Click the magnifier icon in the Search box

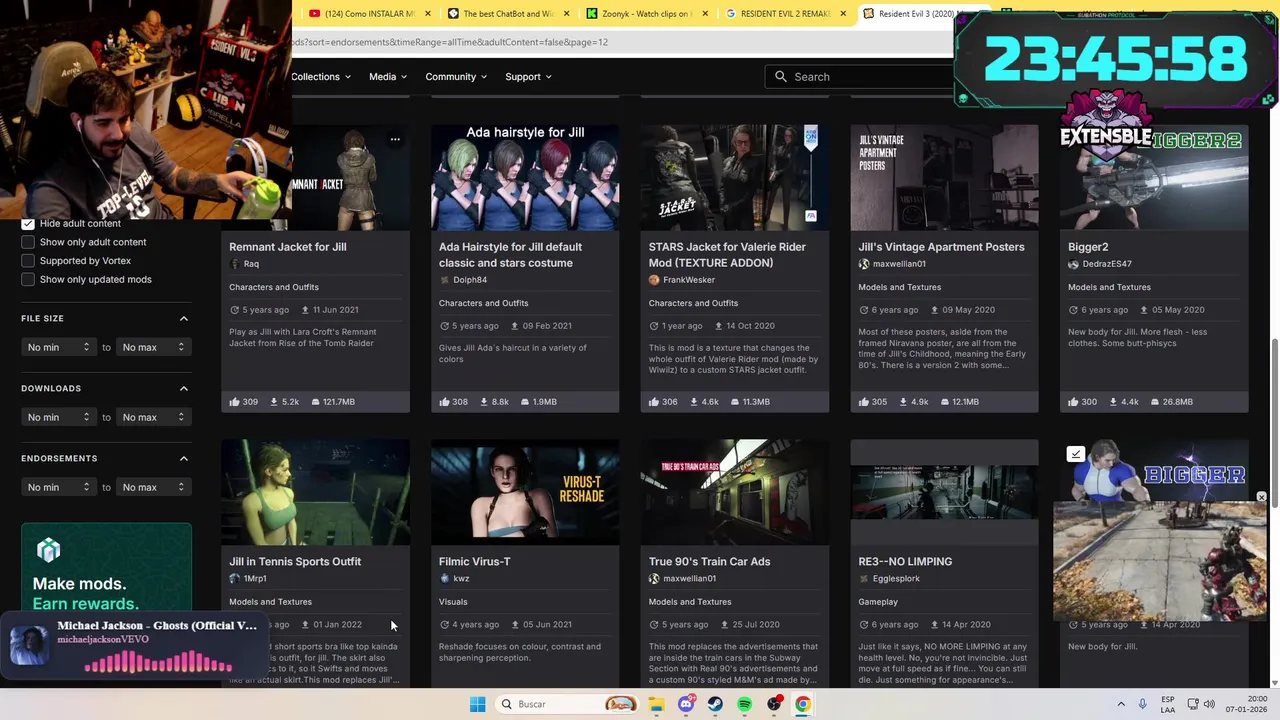[781, 77]
